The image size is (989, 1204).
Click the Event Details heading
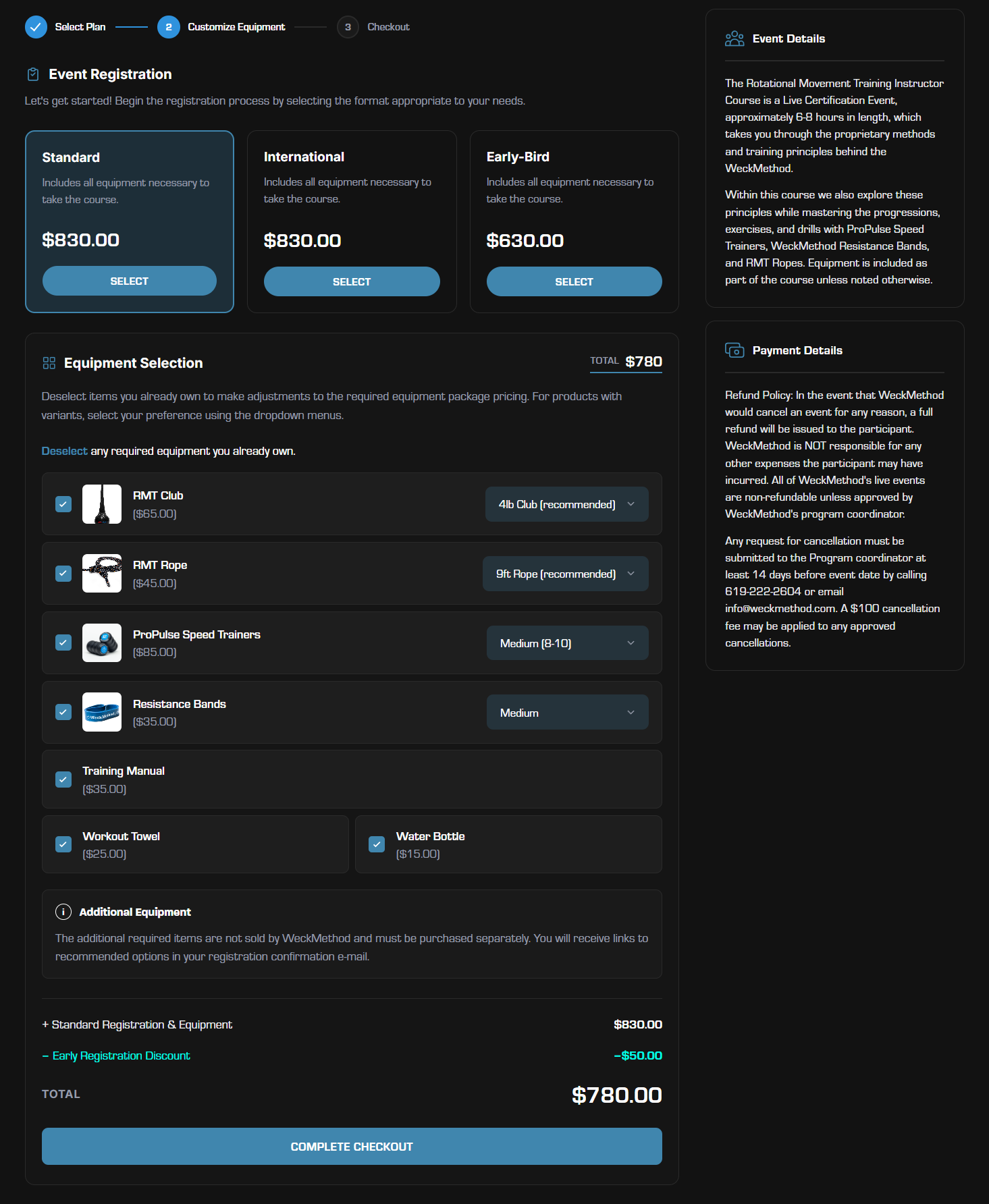(788, 38)
